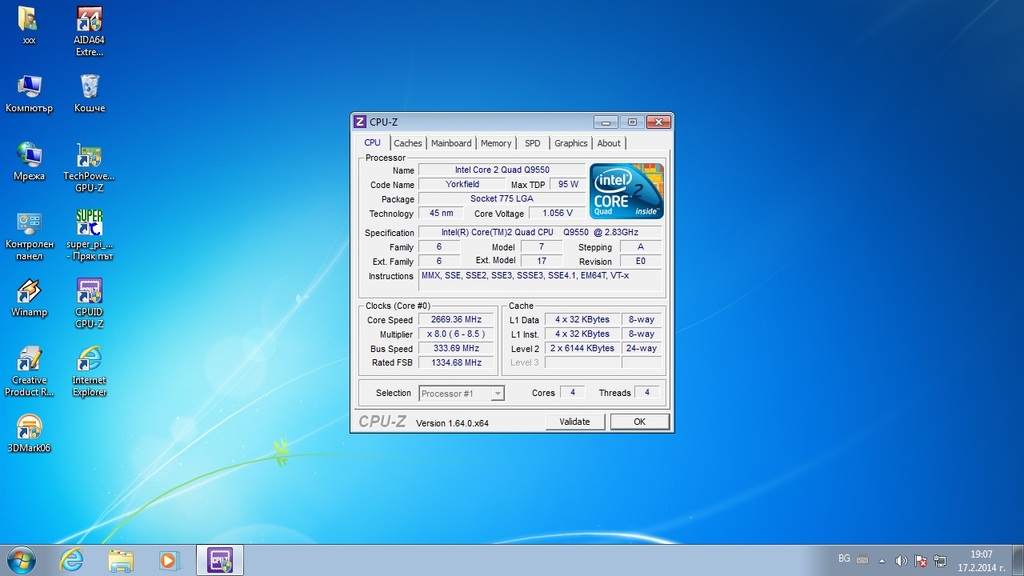
Task: Open Windows Media Player taskbar icon
Action: (169, 560)
